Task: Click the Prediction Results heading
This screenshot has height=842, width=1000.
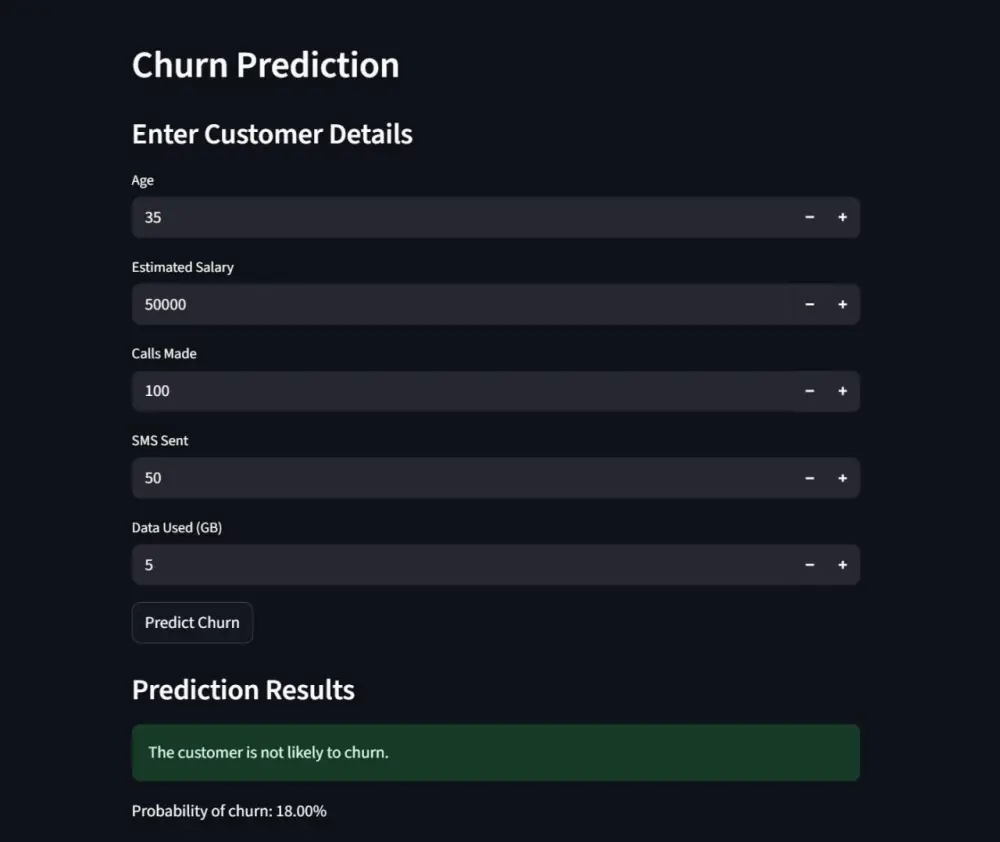Action: 243,689
